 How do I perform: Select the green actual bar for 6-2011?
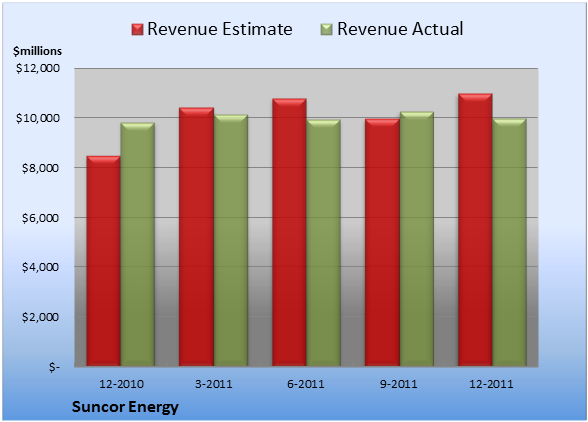pos(323,243)
